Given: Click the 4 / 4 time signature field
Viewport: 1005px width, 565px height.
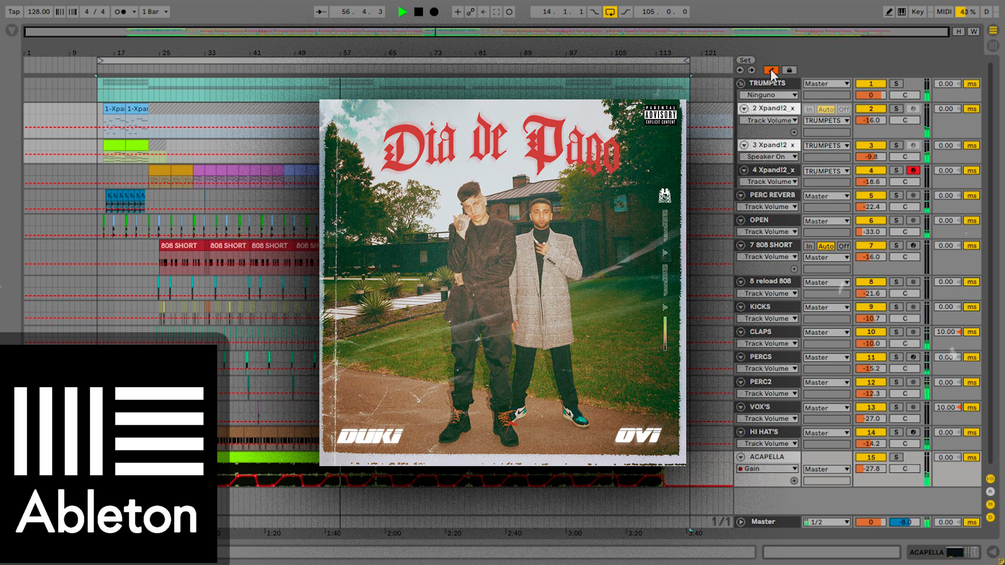Looking at the screenshot, I should (94, 12).
